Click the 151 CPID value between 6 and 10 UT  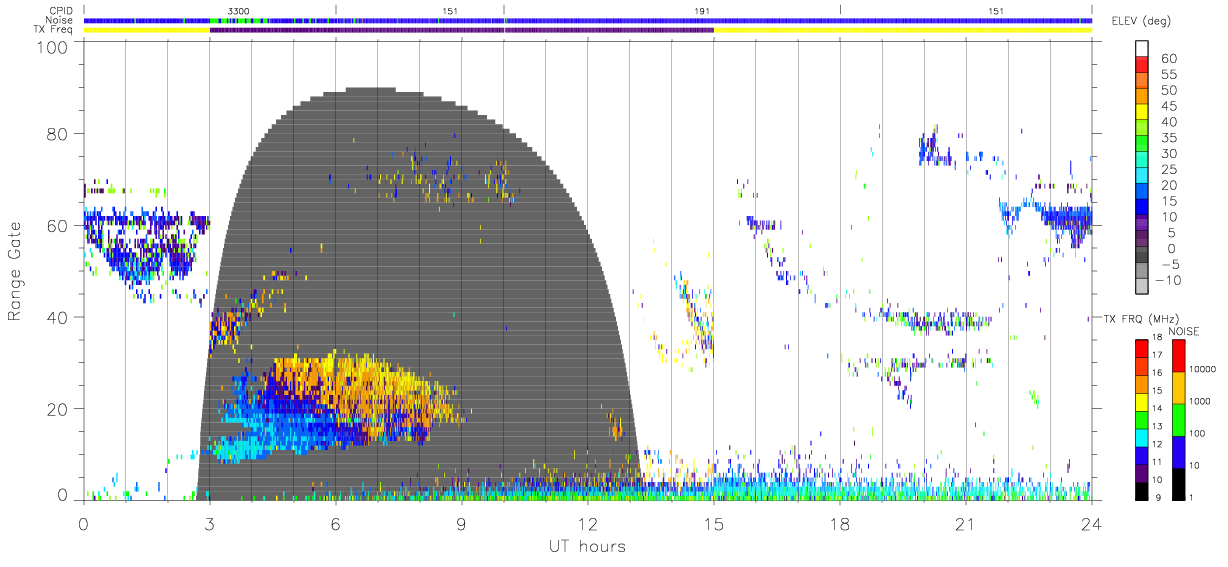pos(450,10)
